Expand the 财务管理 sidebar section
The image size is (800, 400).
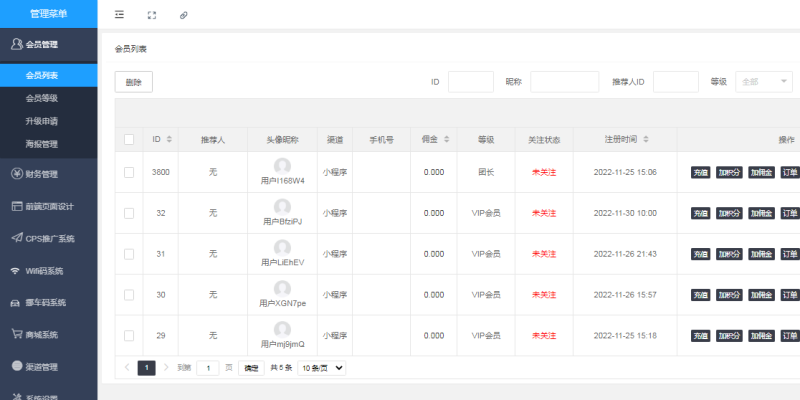[x=48, y=174]
